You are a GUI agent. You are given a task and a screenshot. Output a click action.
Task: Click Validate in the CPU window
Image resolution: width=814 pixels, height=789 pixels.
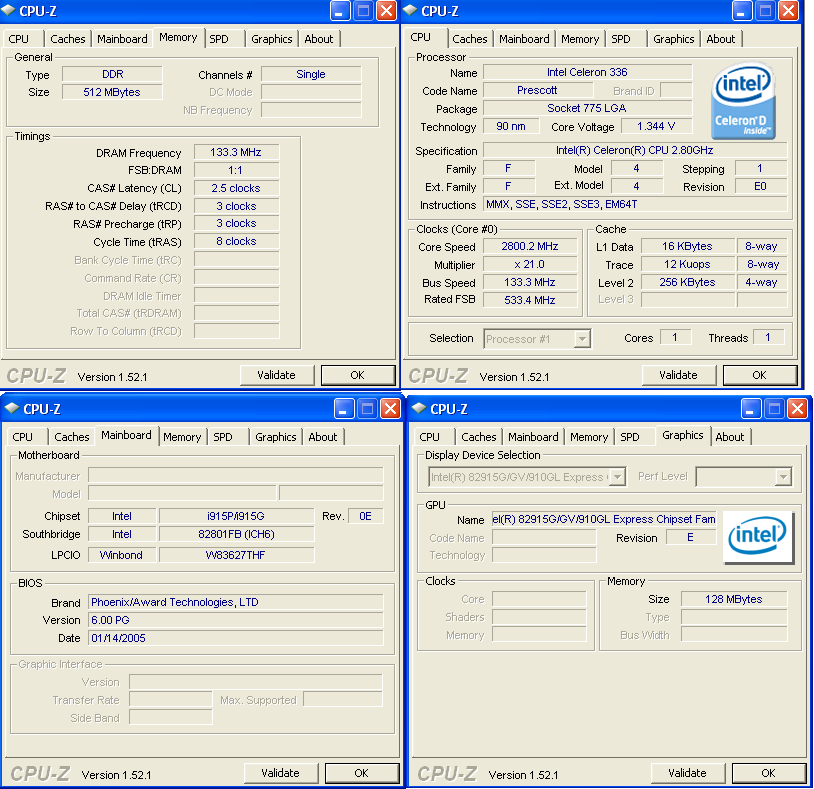tap(679, 375)
